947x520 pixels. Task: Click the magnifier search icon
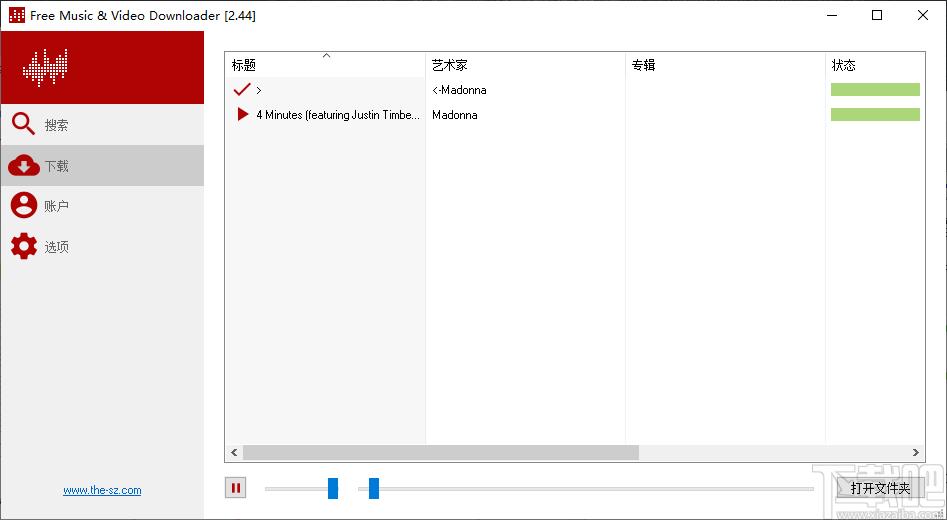coord(24,124)
